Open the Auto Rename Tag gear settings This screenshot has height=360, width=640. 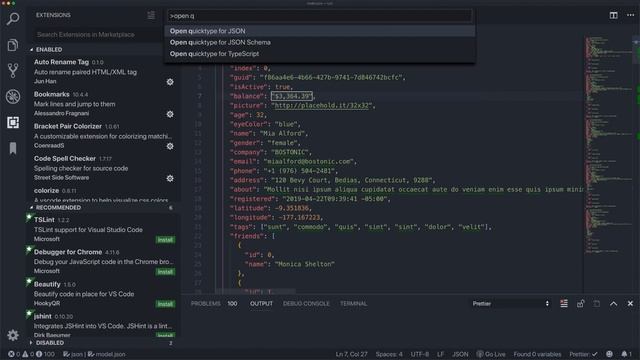pyautogui.click(x=170, y=82)
